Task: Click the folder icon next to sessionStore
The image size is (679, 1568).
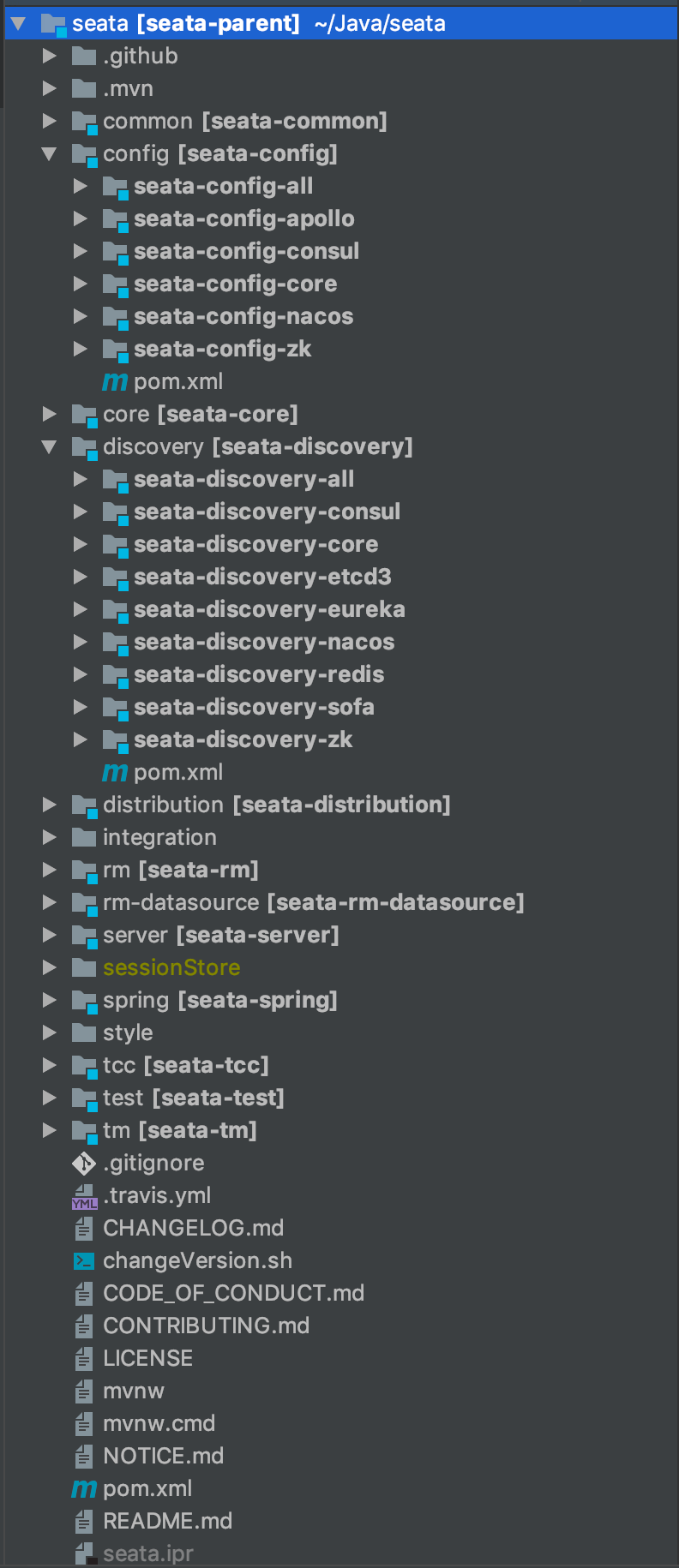Action: 84,968
